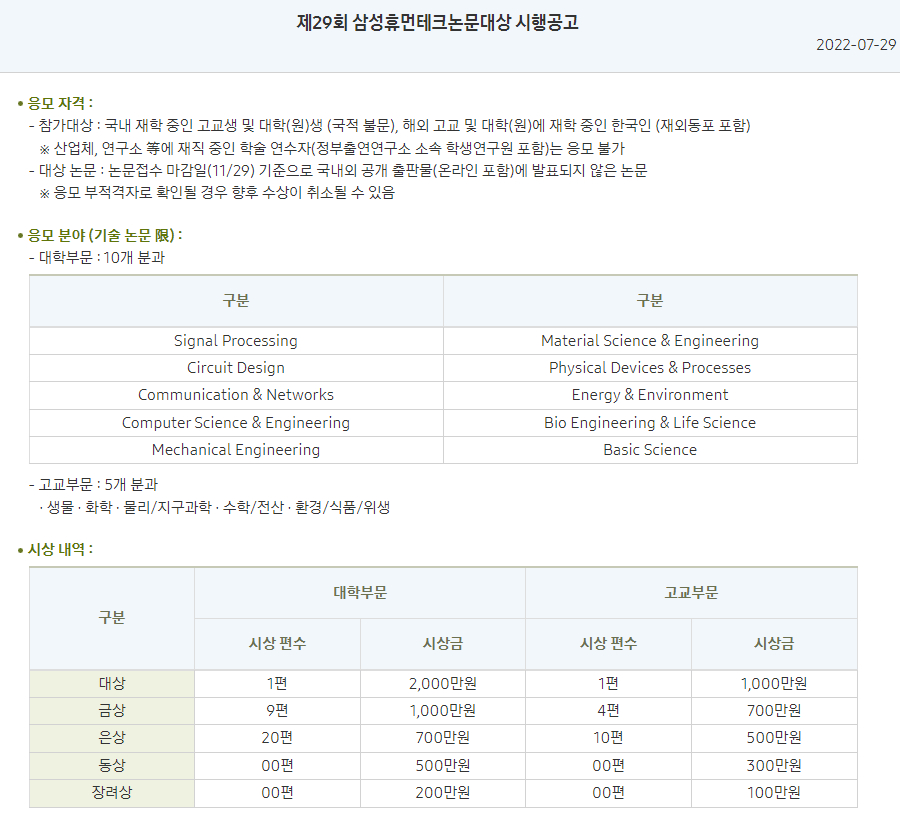Viewport: 900px width, 821px height.
Task: Click the Communication & Networks cell
Action: pyautogui.click(x=236, y=395)
